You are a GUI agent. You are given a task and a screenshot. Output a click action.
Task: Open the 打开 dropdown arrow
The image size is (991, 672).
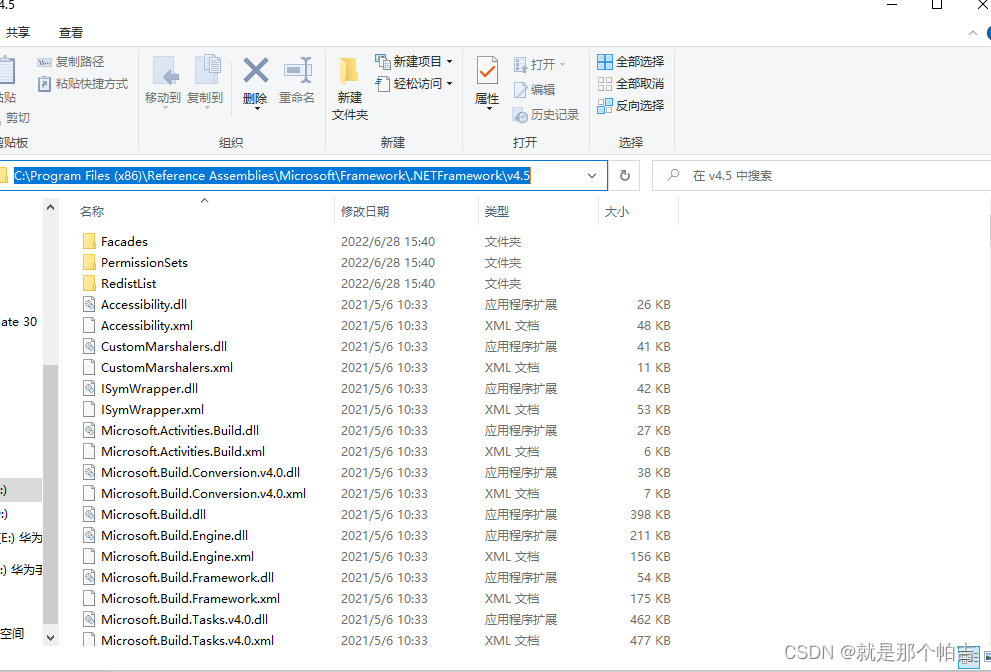point(565,63)
